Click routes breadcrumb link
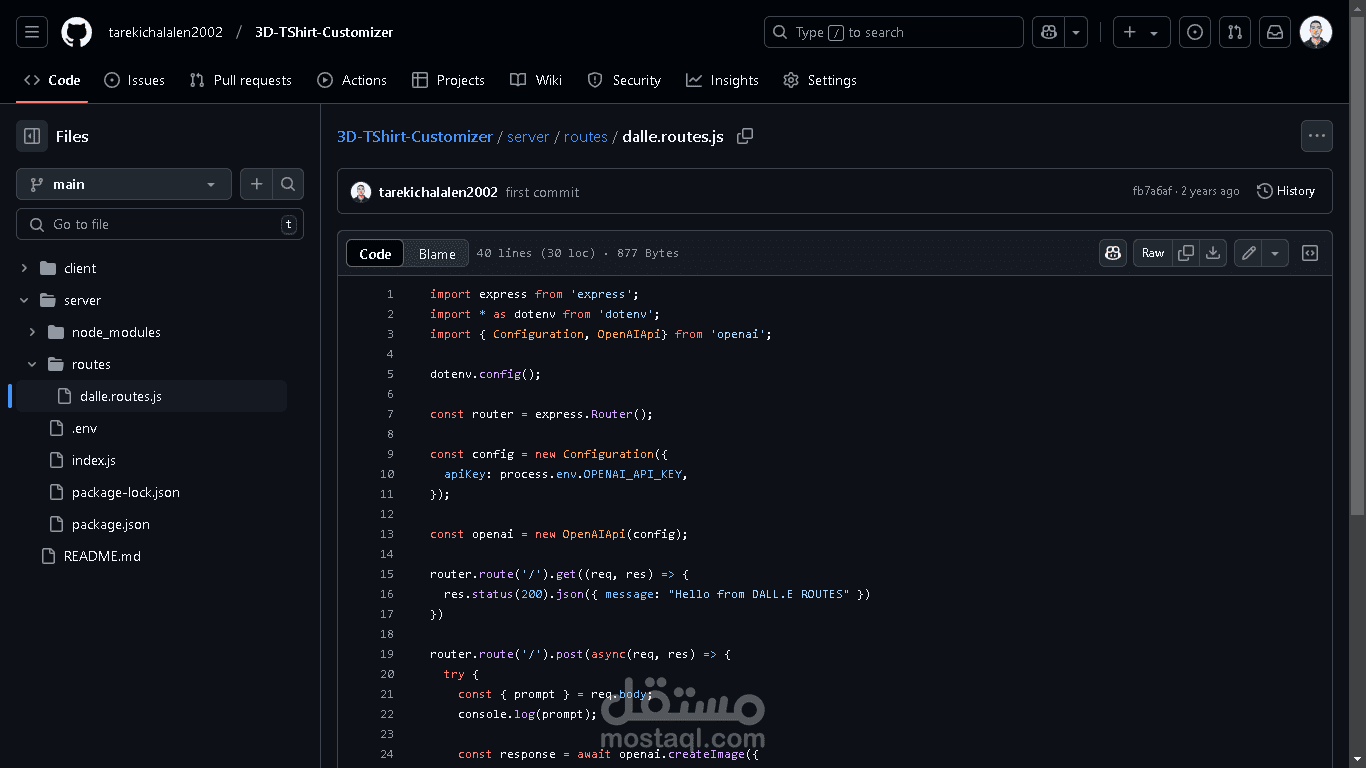Viewport: 1366px width, 768px height. (586, 136)
